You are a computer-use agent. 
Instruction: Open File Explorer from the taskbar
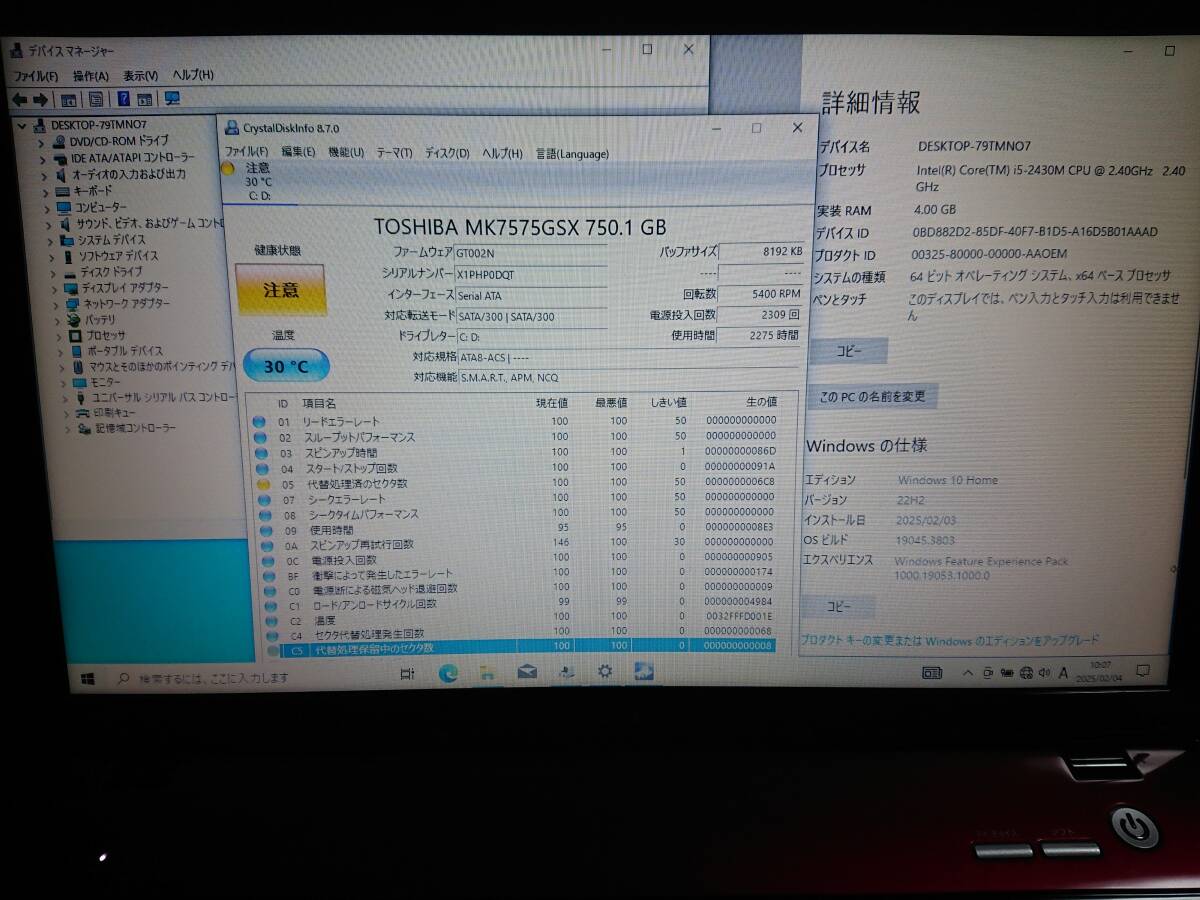click(487, 672)
